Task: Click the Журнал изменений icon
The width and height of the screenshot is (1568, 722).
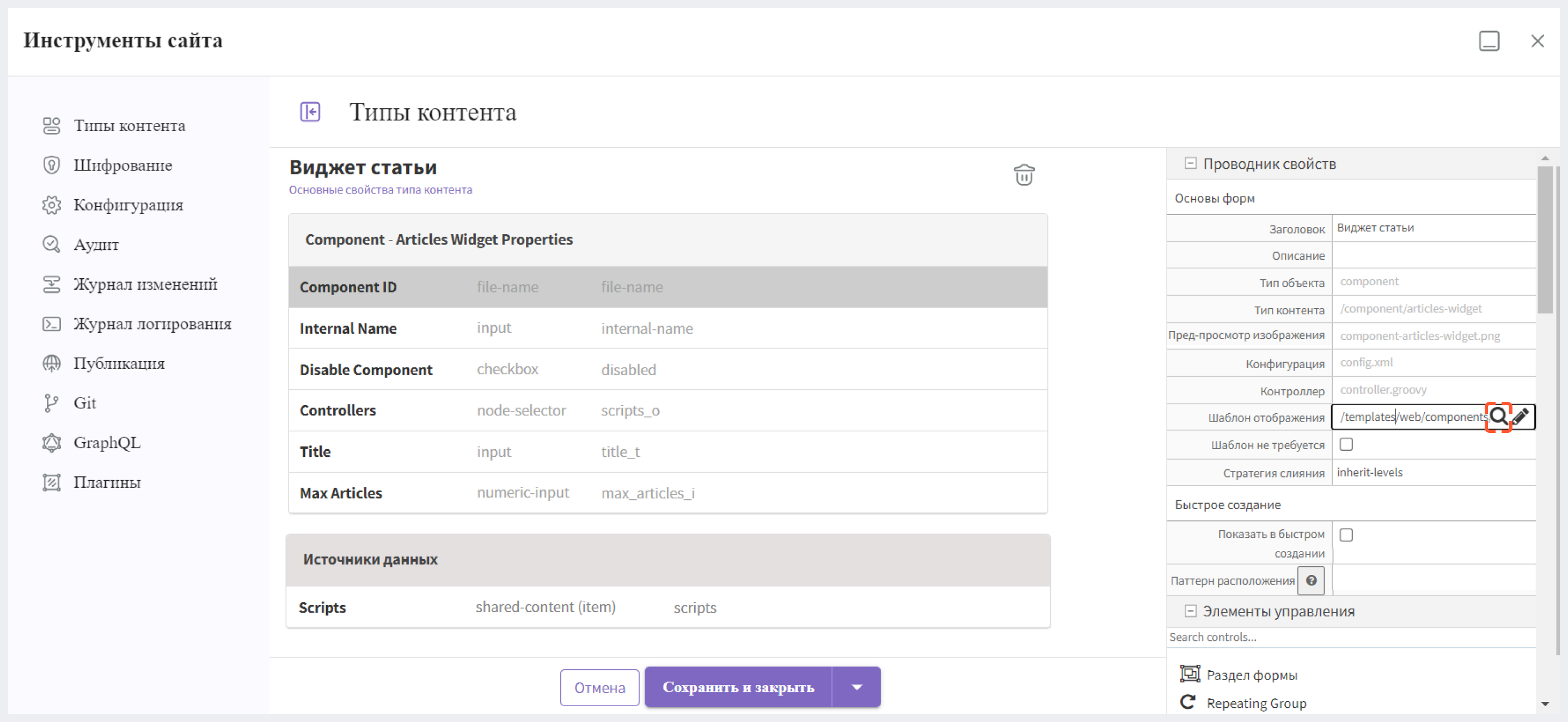Action: pos(52,284)
